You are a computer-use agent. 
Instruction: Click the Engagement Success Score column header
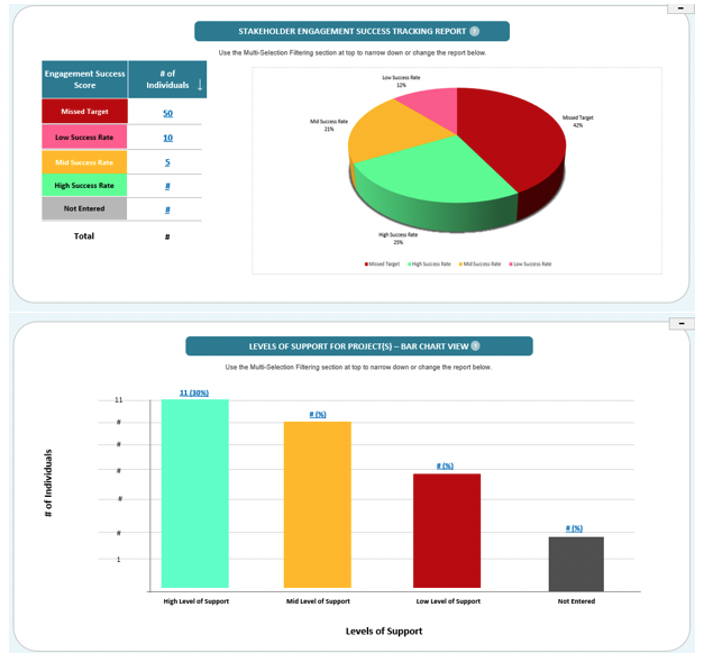tap(85, 79)
